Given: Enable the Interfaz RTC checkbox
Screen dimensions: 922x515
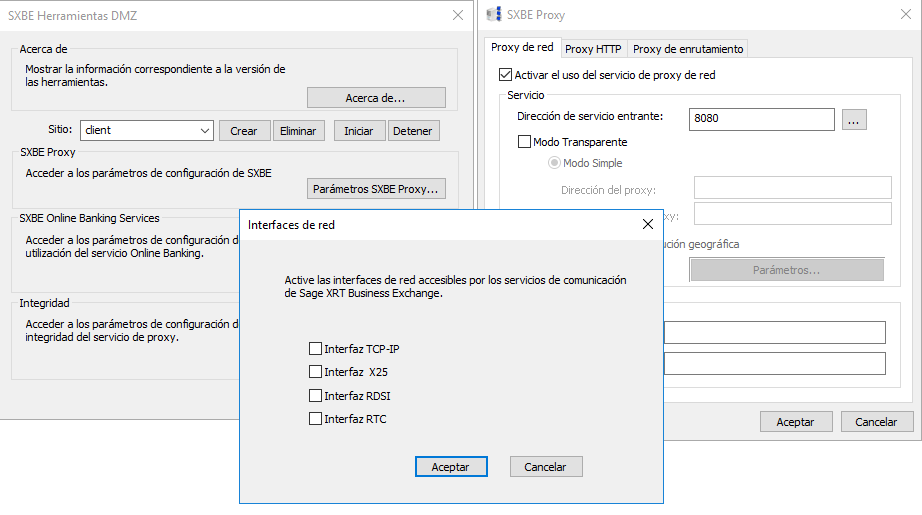Looking at the screenshot, I should (316, 419).
